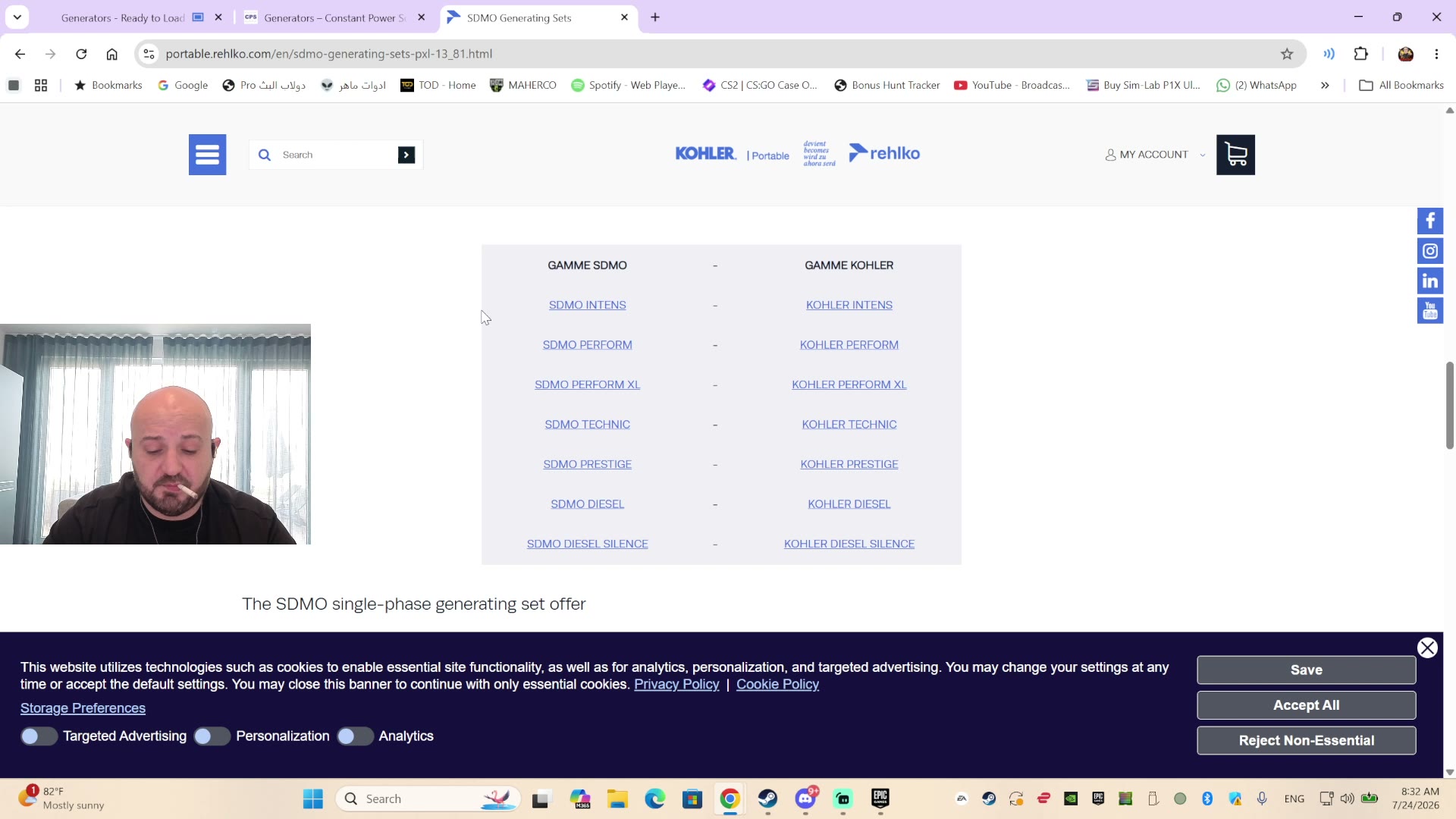Close the Generators - Ready to Load tab

coord(218,17)
